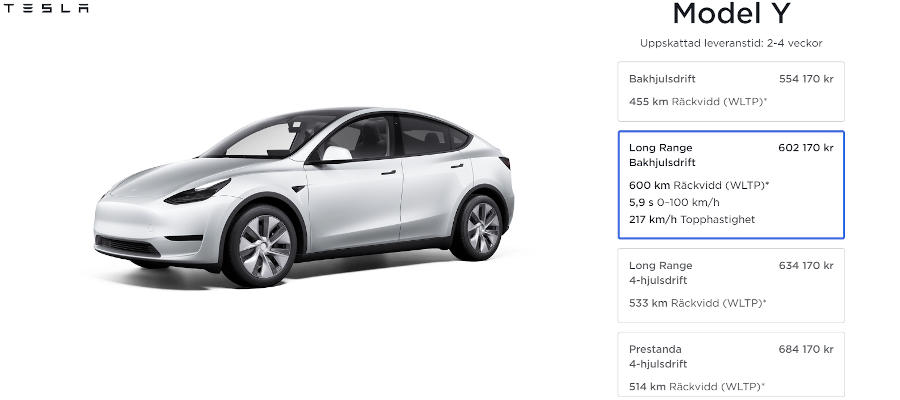
Task: Click the 684 170 kr price
Action: point(806,349)
